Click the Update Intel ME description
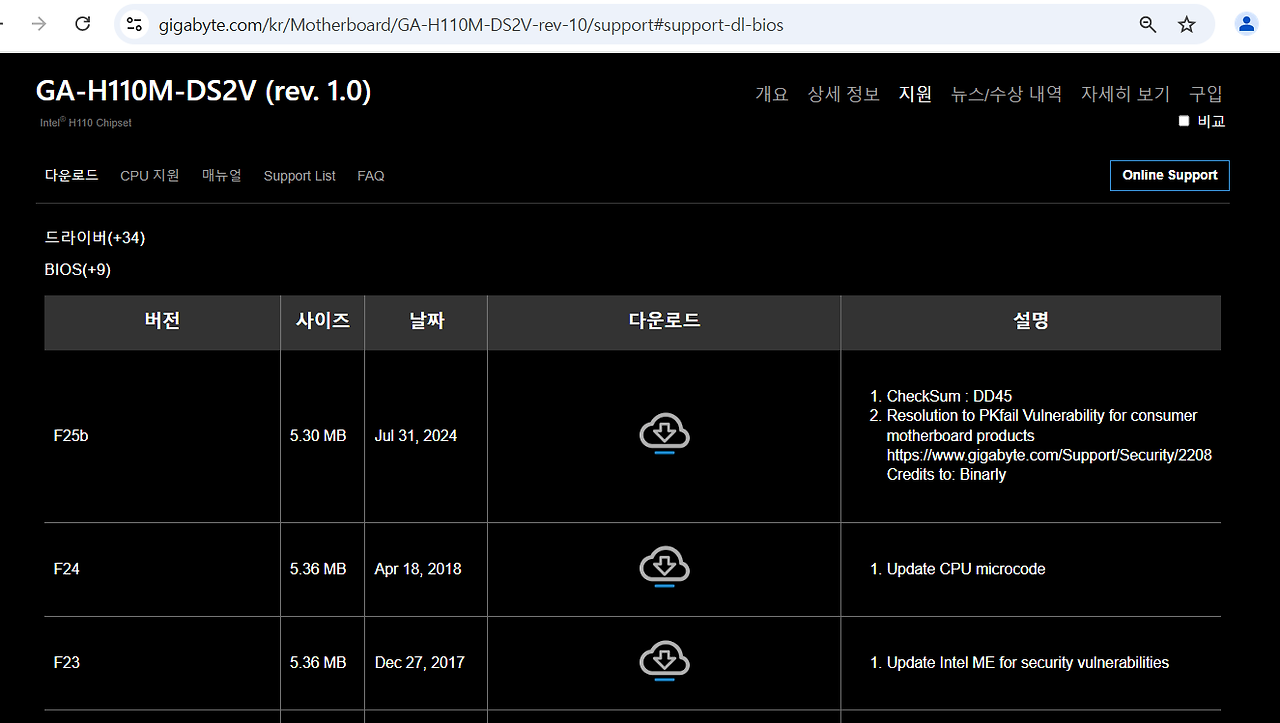The width and height of the screenshot is (1280, 723). (1028, 662)
